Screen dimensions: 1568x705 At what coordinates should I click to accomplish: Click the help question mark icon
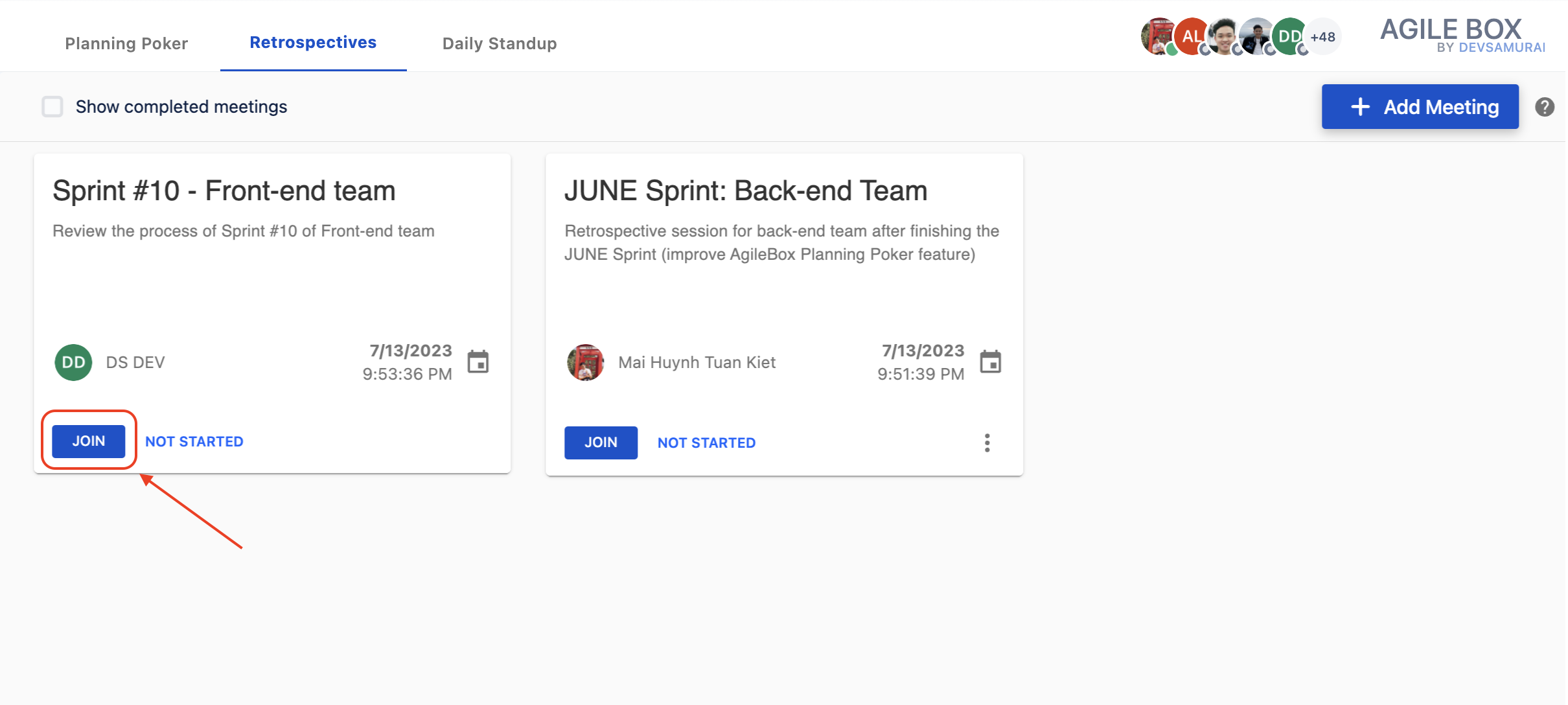(x=1544, y=107)
